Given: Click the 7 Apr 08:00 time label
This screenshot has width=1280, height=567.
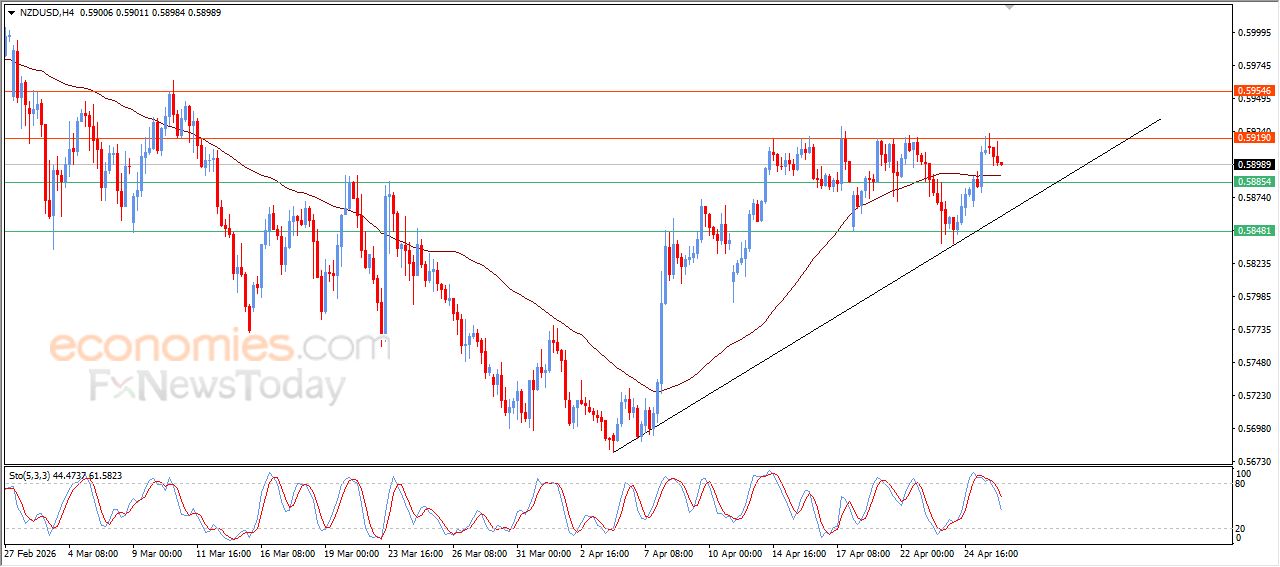Looking at the screenshot, I should tap(667, 552).
